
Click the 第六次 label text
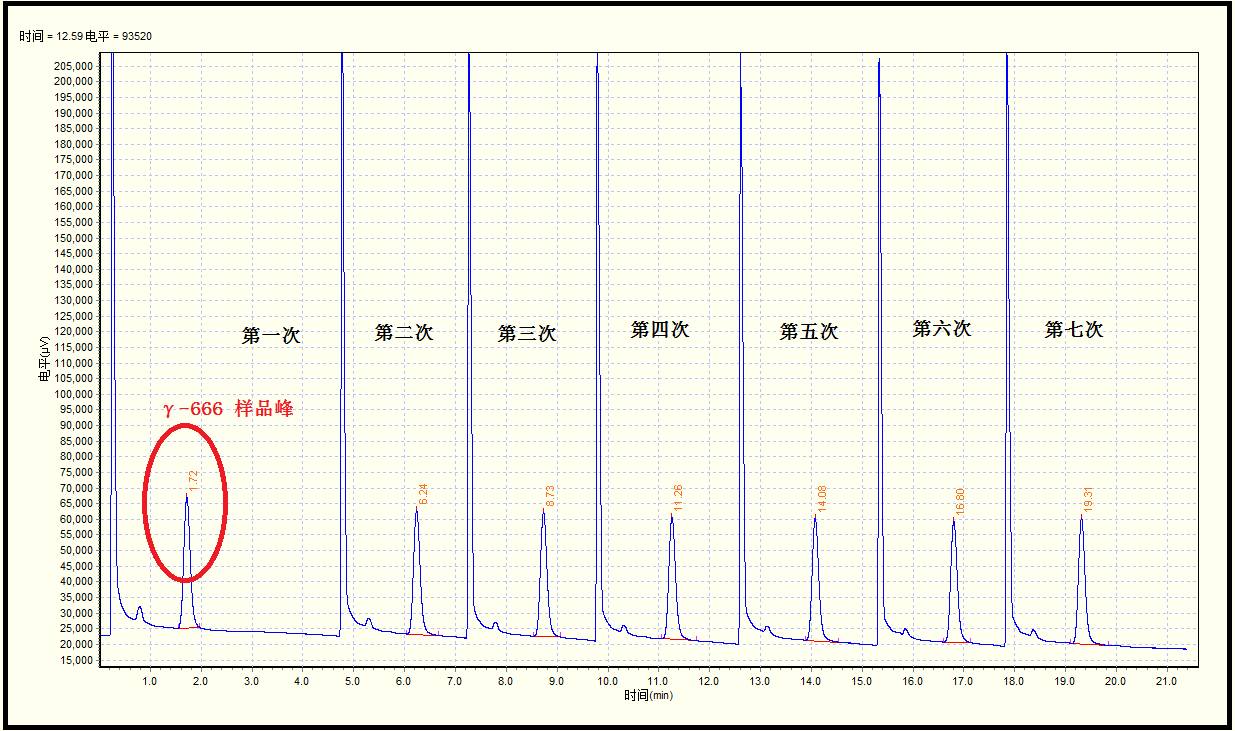942,328
